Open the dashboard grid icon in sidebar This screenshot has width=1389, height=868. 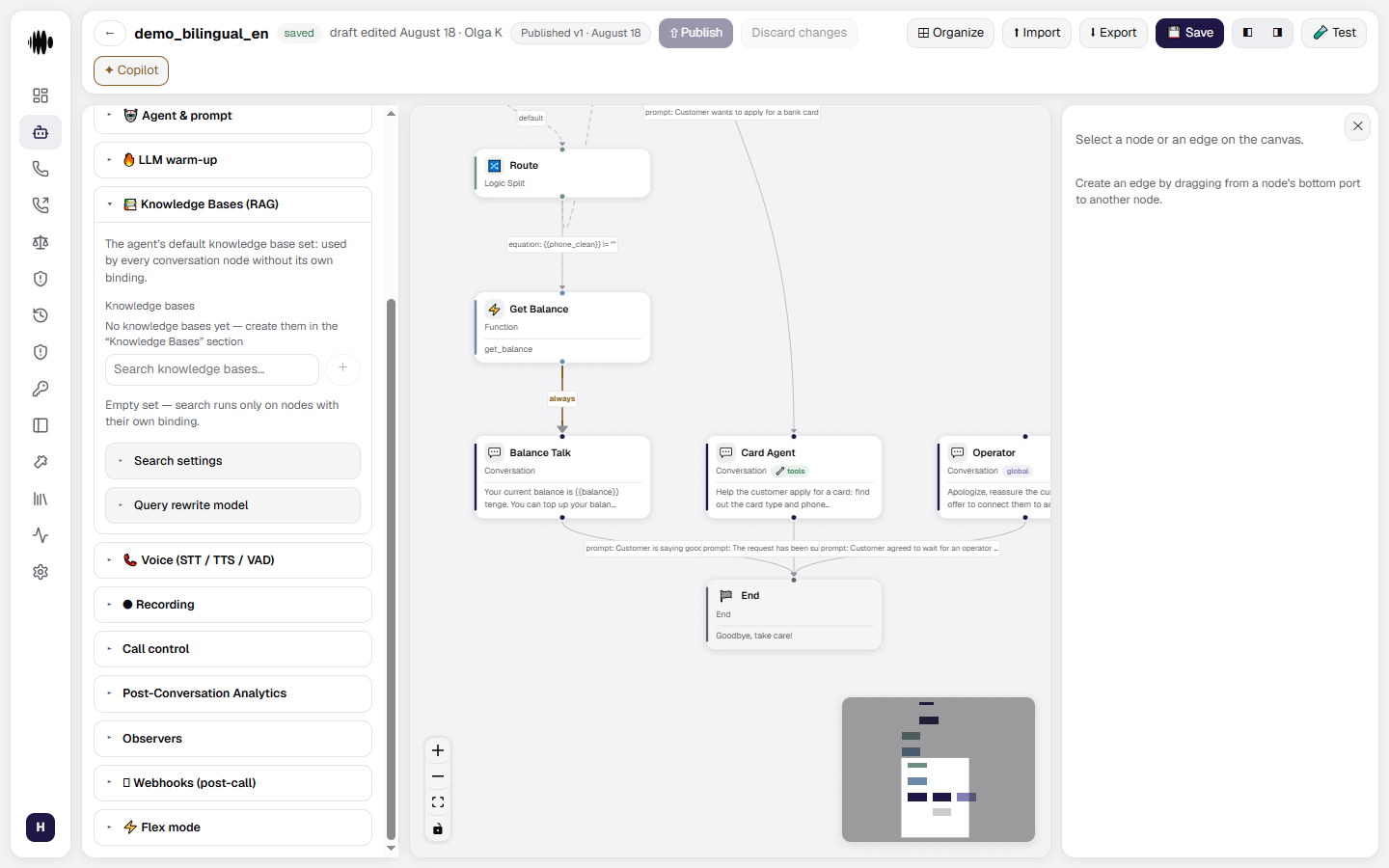pos(41,95)
